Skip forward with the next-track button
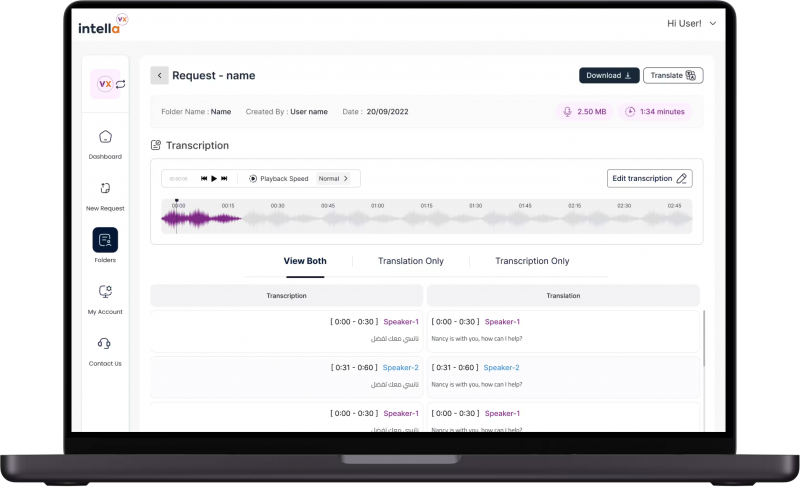The image size is (800, 489). click(x=224, y=179)
